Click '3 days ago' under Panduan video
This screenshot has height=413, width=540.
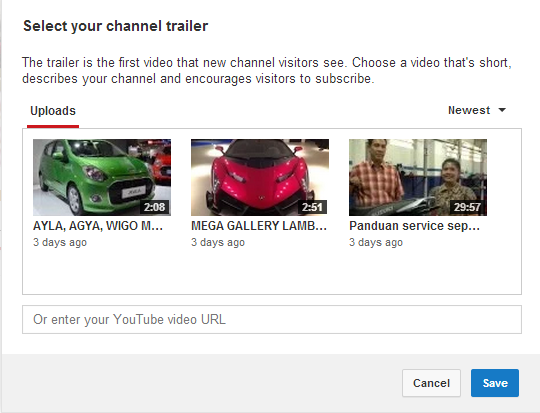(376, 242)
